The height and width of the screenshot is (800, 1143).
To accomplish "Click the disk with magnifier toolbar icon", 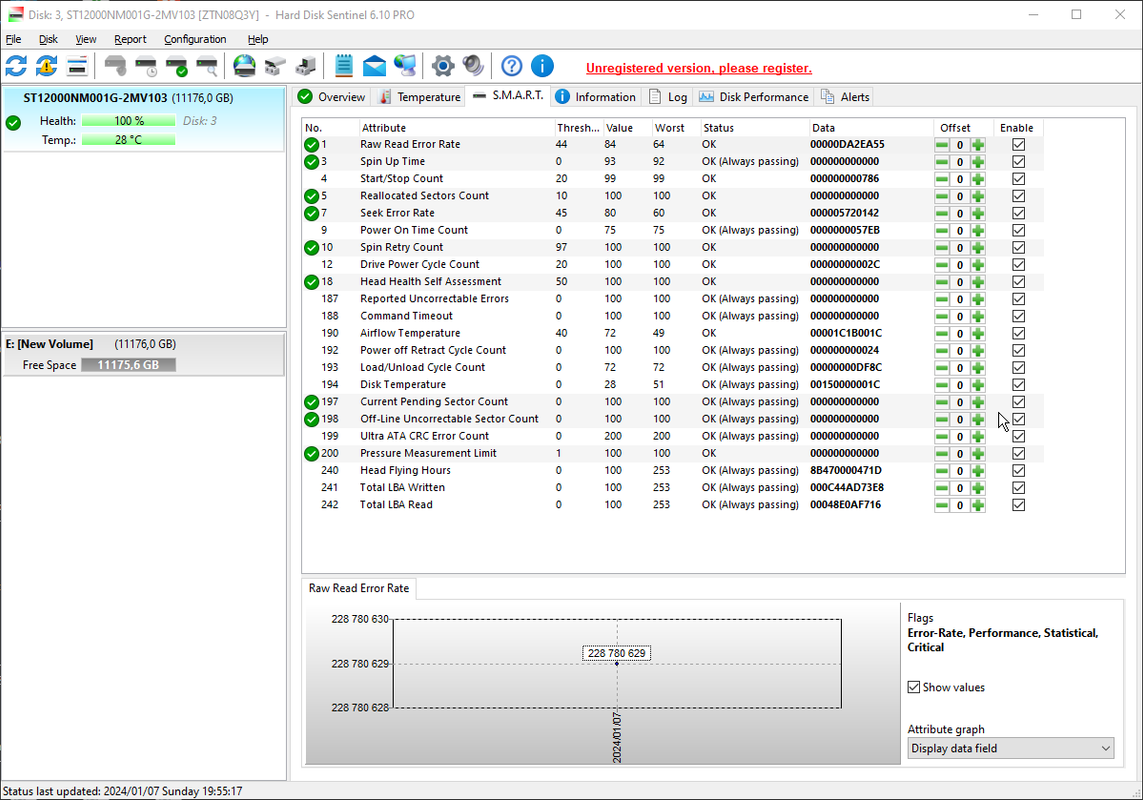I will 207,66.
